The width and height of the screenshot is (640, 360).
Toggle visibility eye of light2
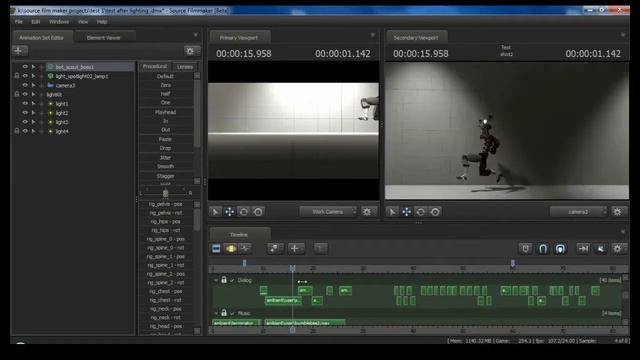(25, 113)
